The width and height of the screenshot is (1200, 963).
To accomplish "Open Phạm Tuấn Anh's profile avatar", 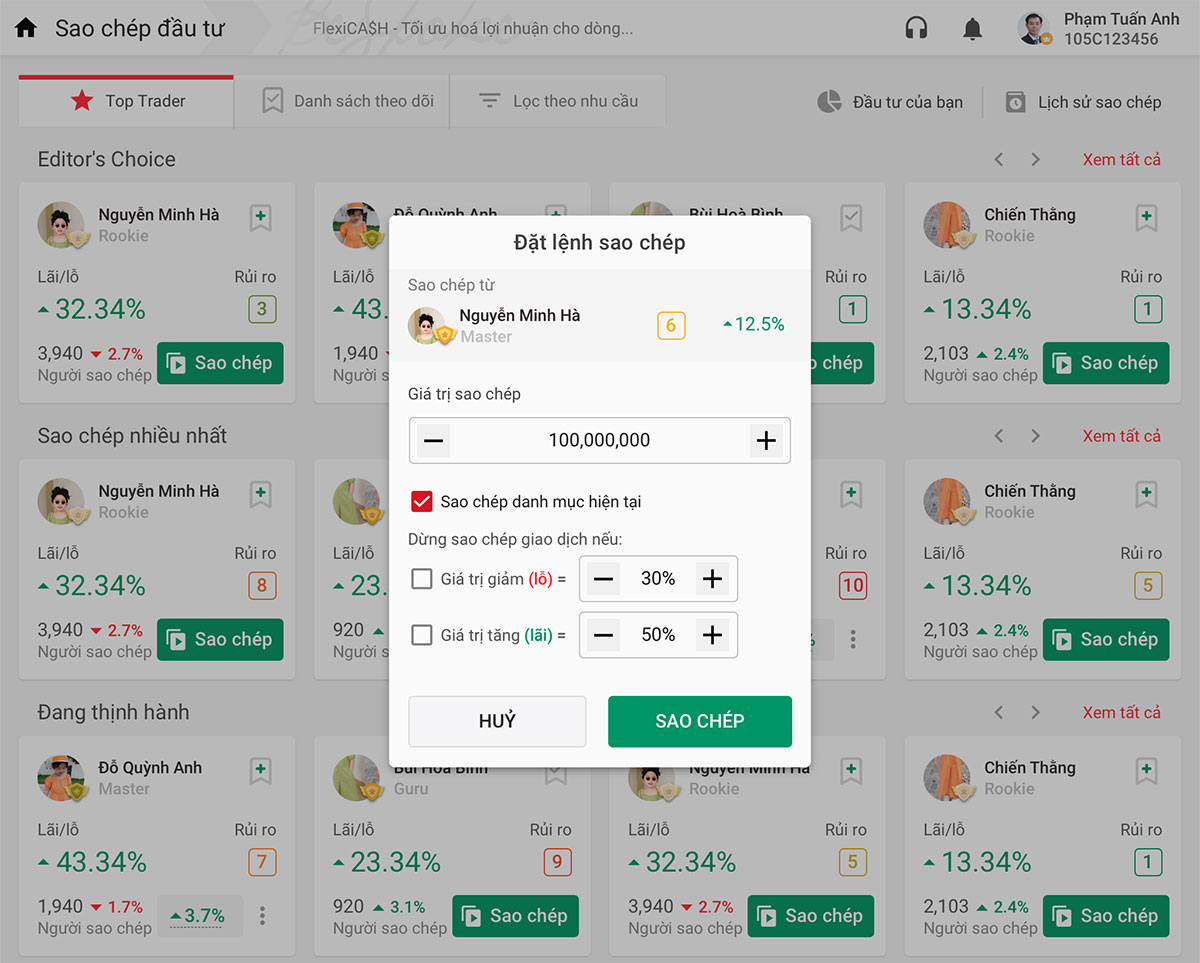I will pos(1034,29).
